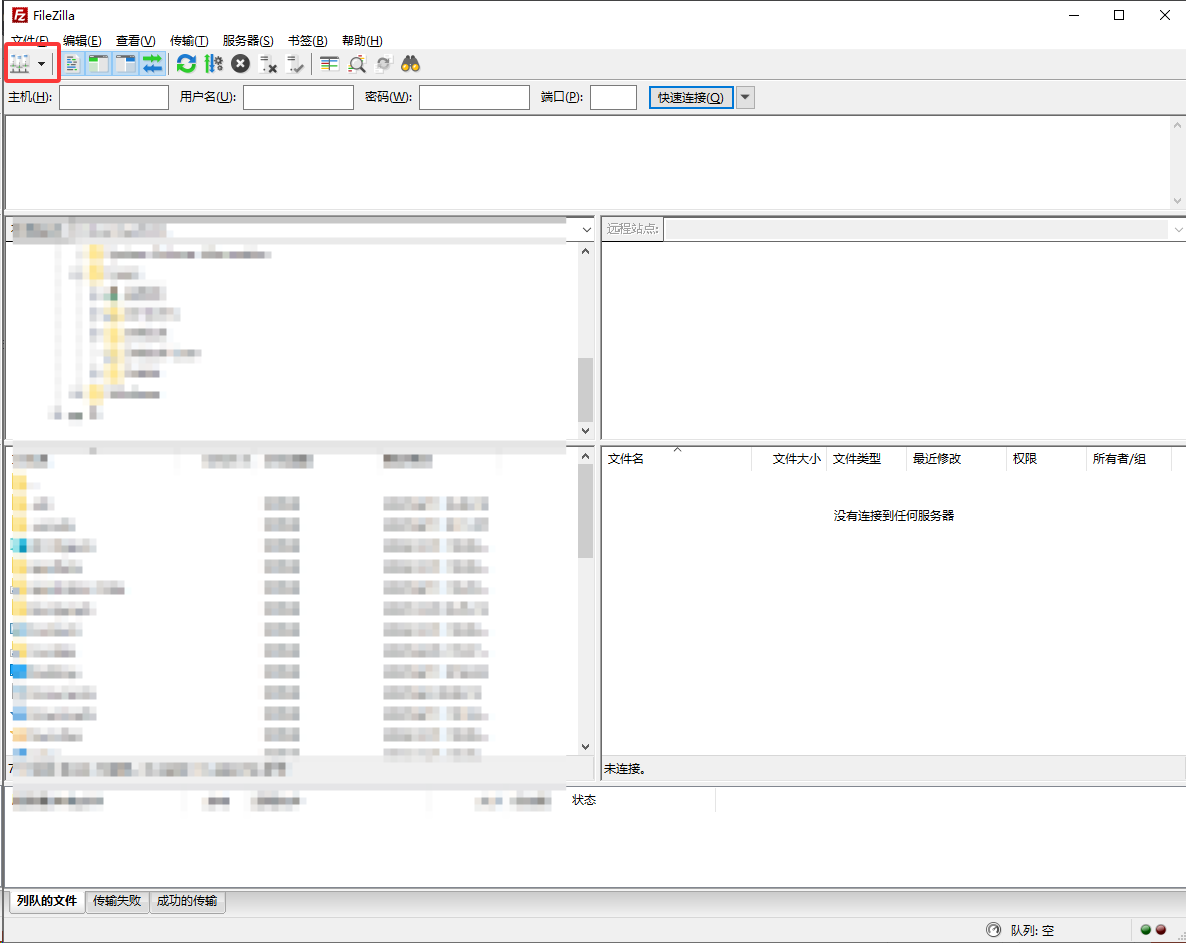Toggle the transfer queue display
Viewport: 1186px width, 943px height.
click(152, 64)
